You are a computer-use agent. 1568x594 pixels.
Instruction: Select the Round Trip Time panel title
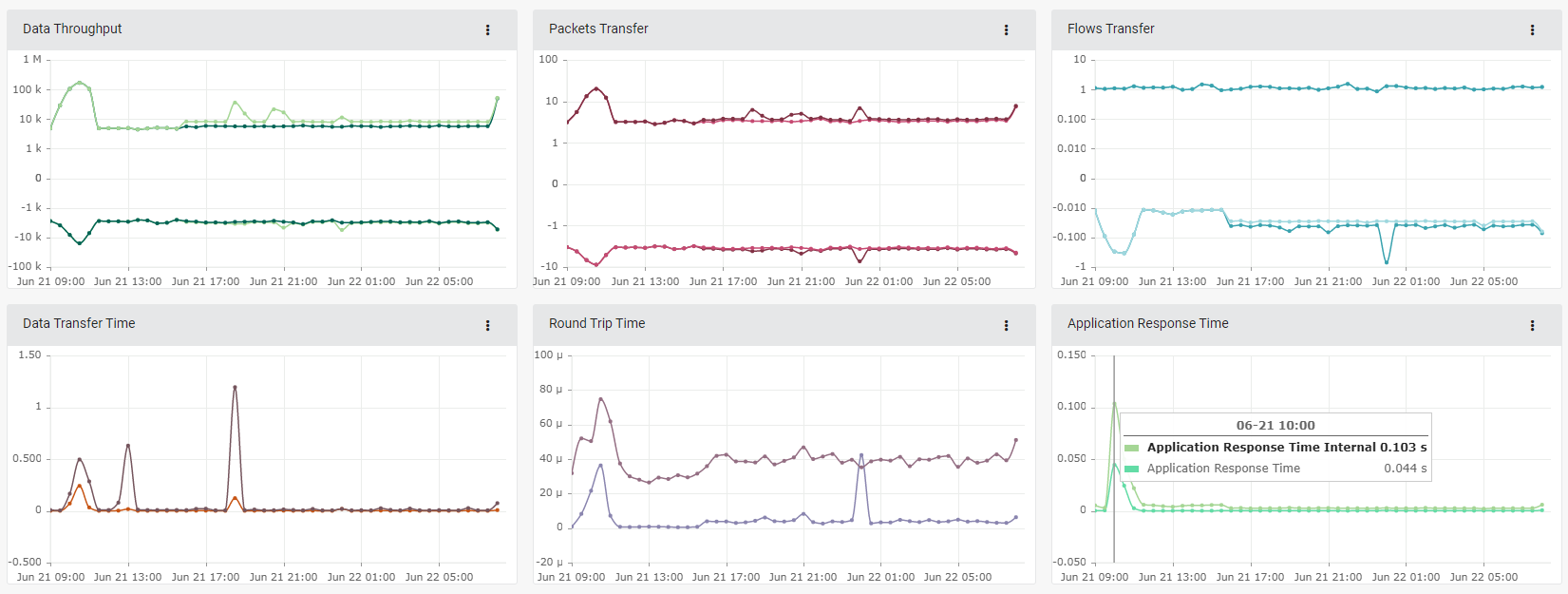point(596,323)
